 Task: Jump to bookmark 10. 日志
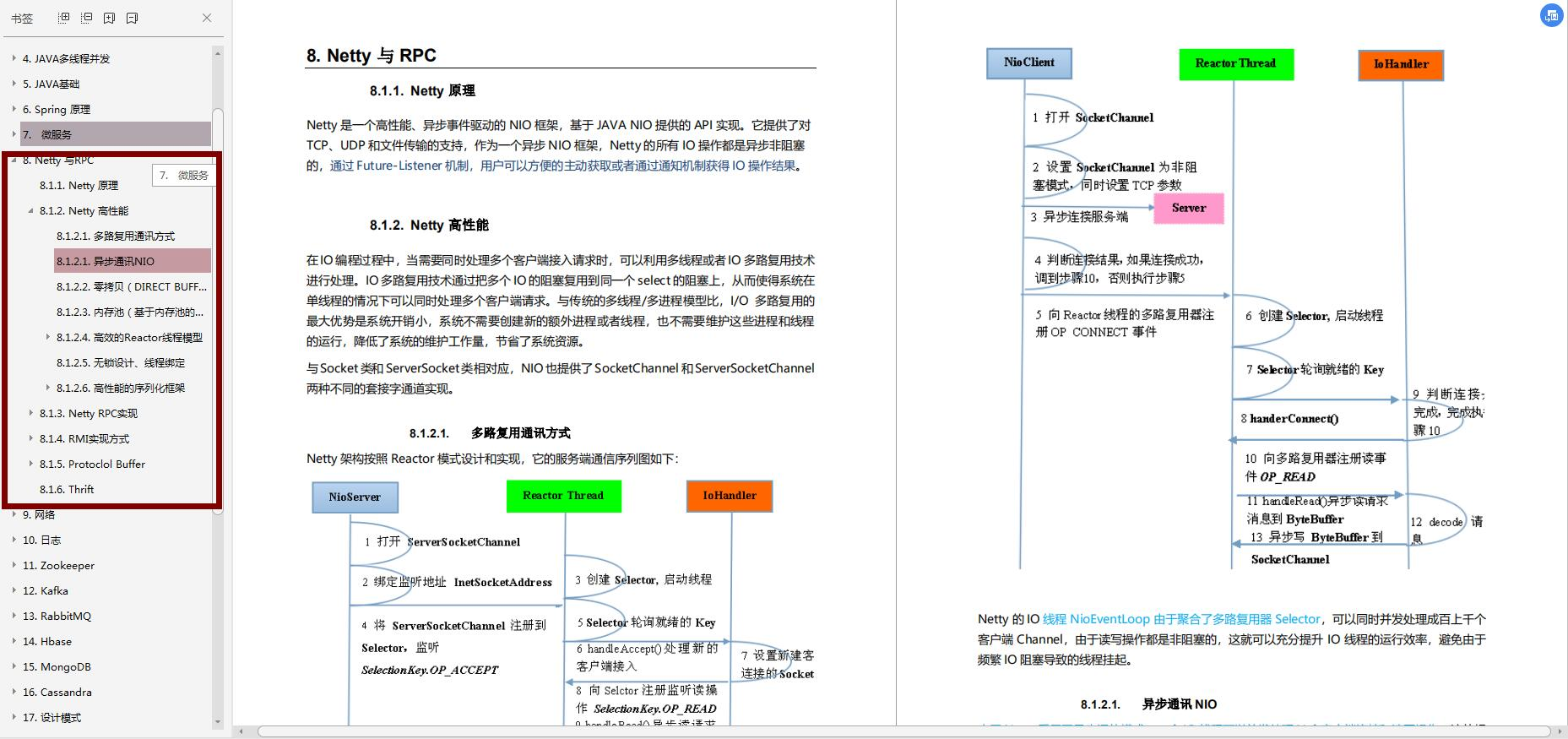(x=41, y=540)
